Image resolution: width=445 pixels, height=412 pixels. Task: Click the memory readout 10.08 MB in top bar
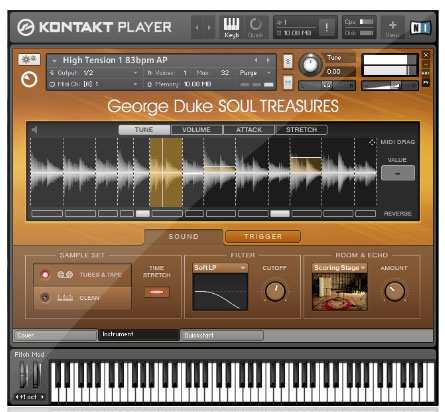coord(297,33)
